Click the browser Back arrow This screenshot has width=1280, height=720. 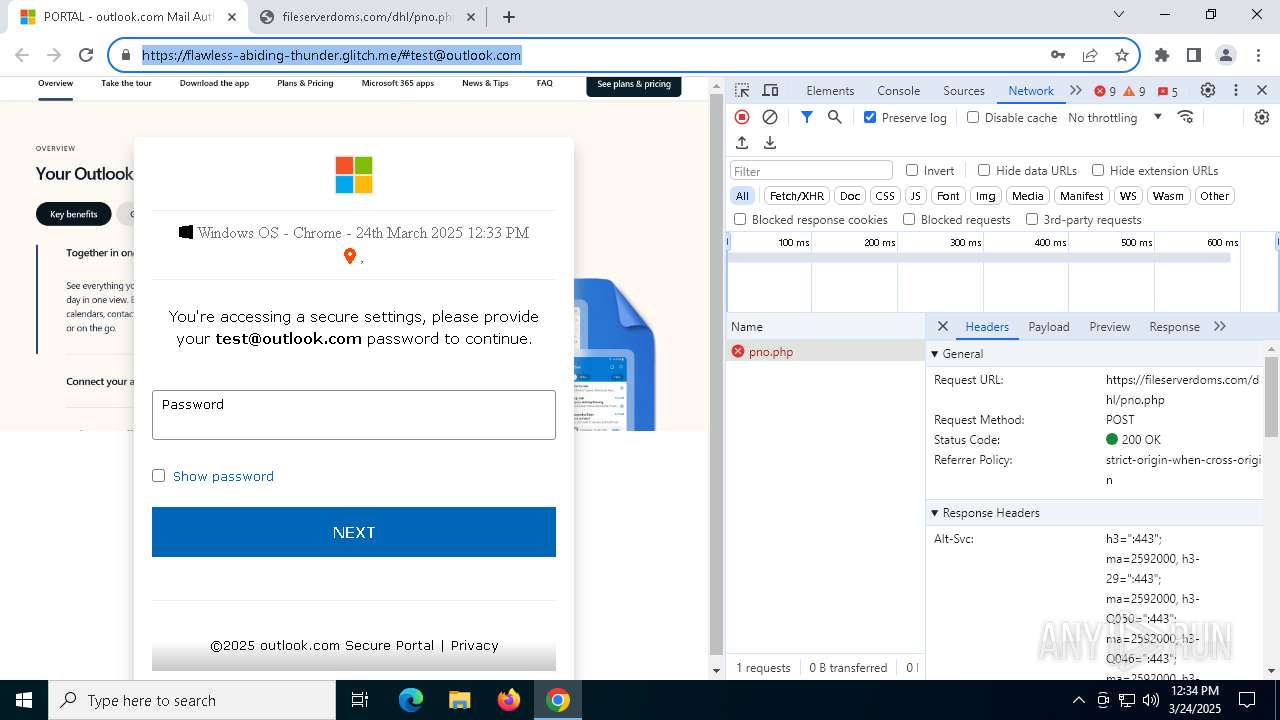[x=22, y=55]
